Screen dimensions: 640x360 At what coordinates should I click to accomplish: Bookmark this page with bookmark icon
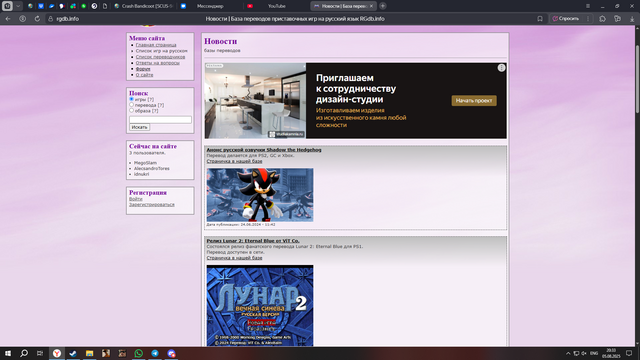pyautogui.click(x=540, y=19)
